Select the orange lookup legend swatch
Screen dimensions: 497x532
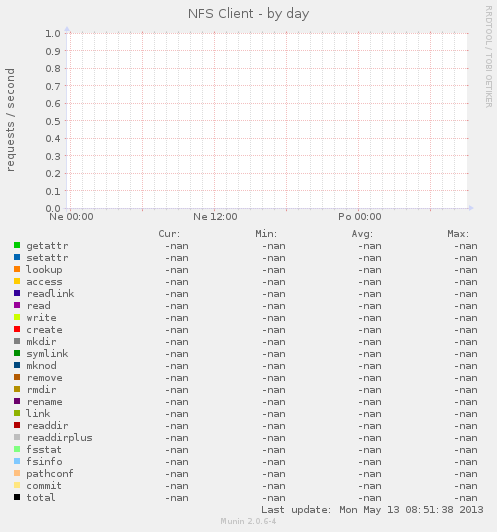(x=17, y=269)
